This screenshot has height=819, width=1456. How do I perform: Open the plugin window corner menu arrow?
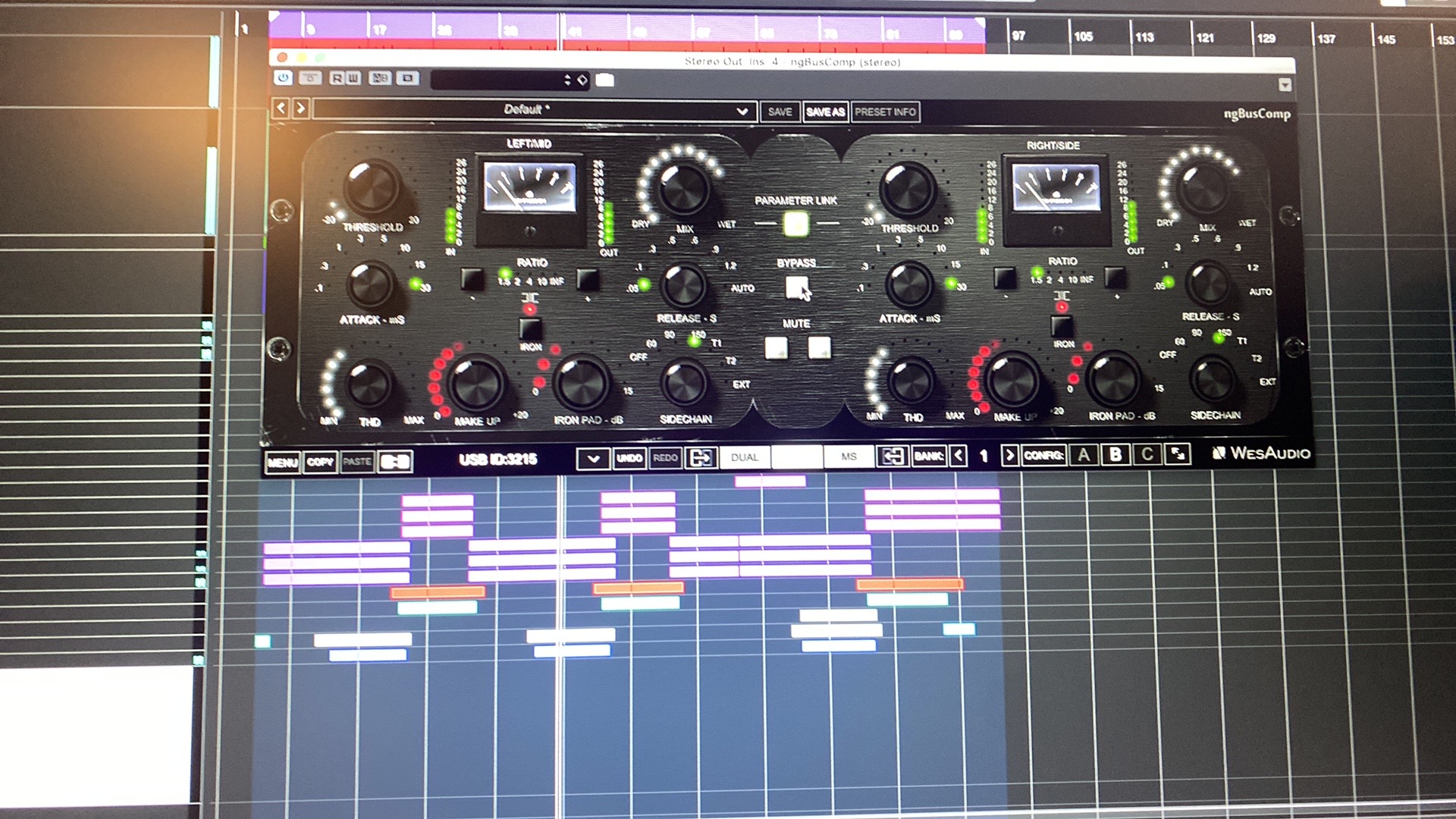tap(1285, 85)
